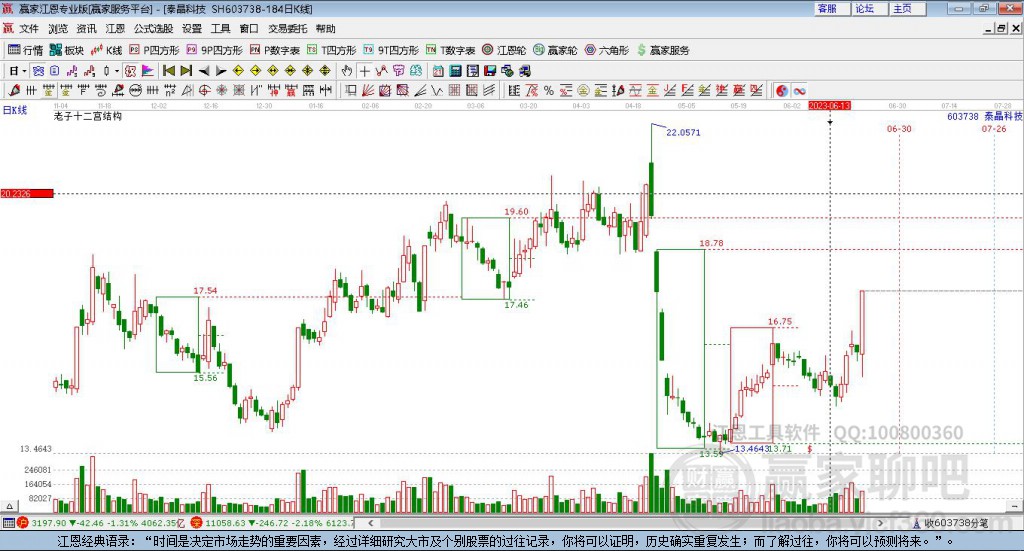
Task: Jump to first bar icon
Action: click(169, 71)
